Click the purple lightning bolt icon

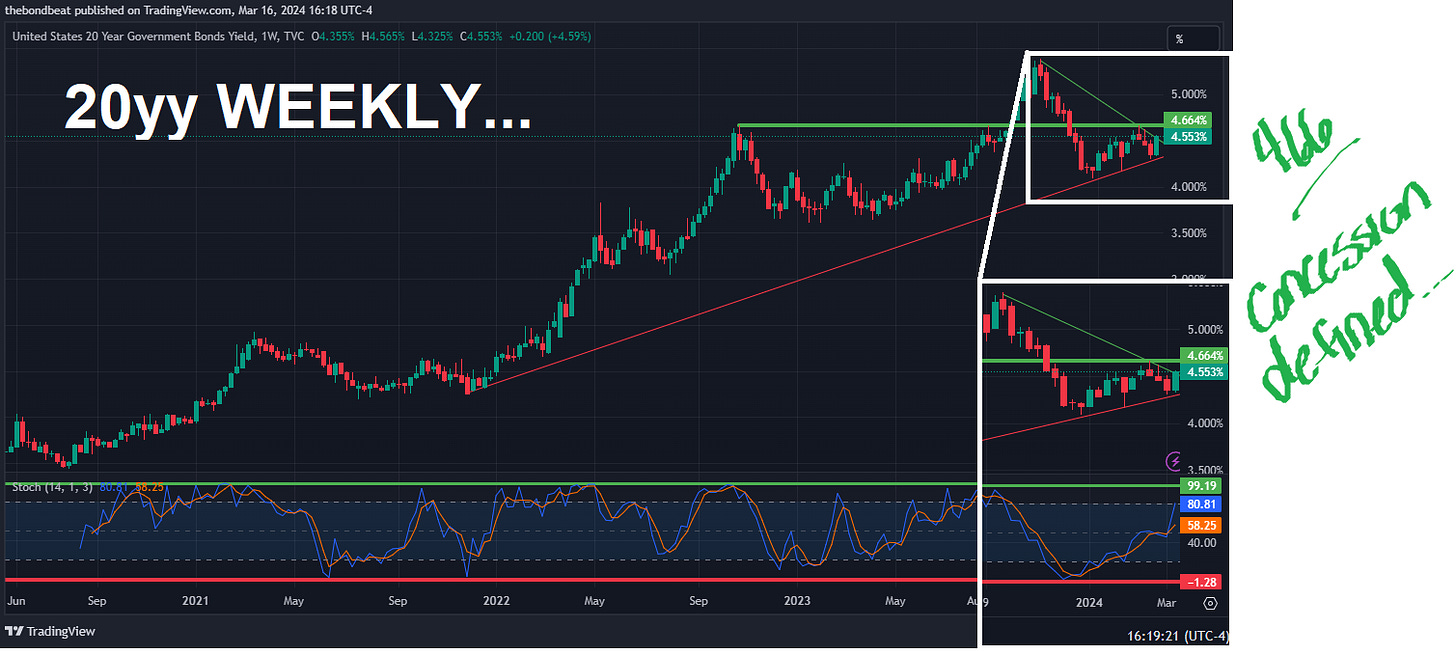[1175, 461]
